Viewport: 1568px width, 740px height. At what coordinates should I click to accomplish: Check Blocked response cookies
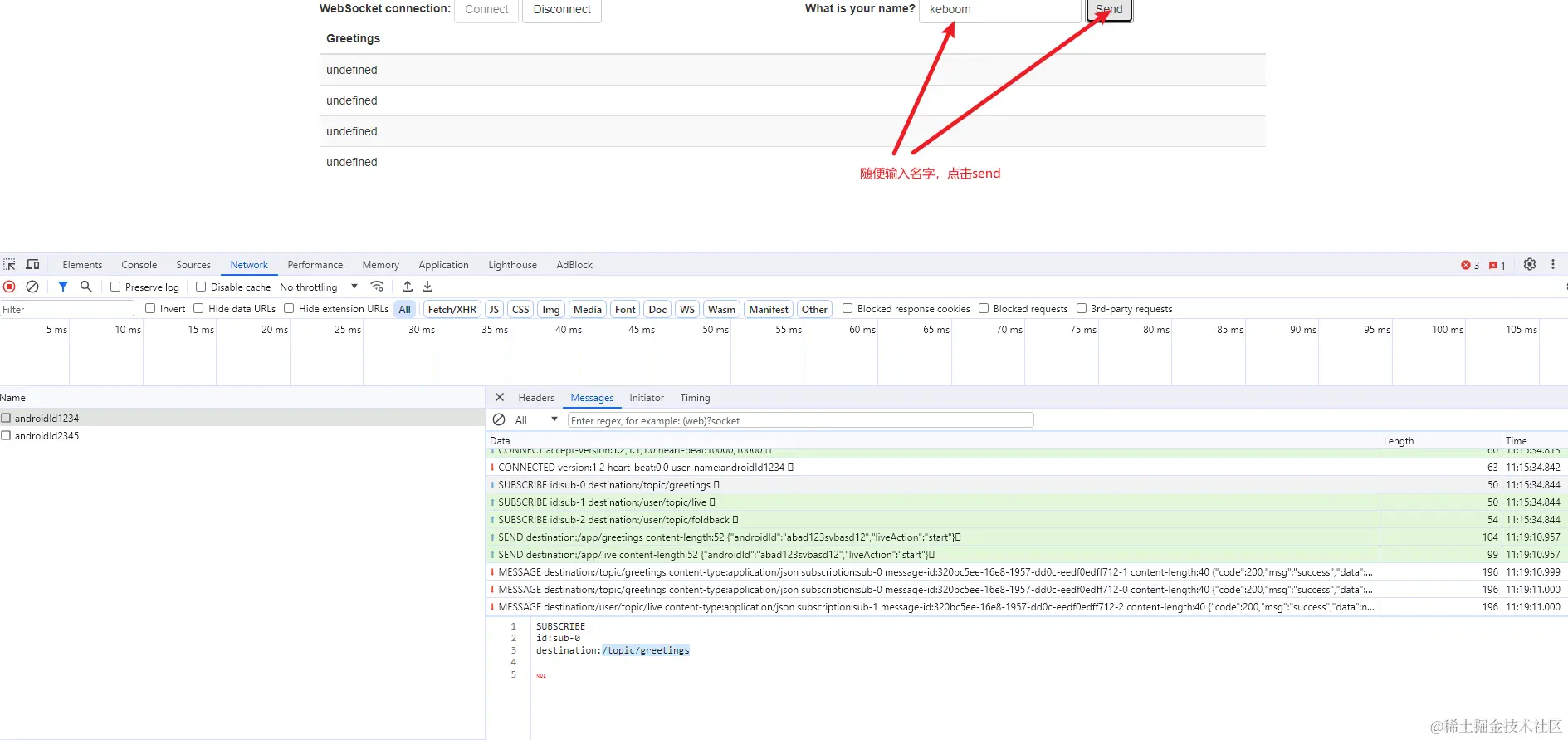[848, 308]
